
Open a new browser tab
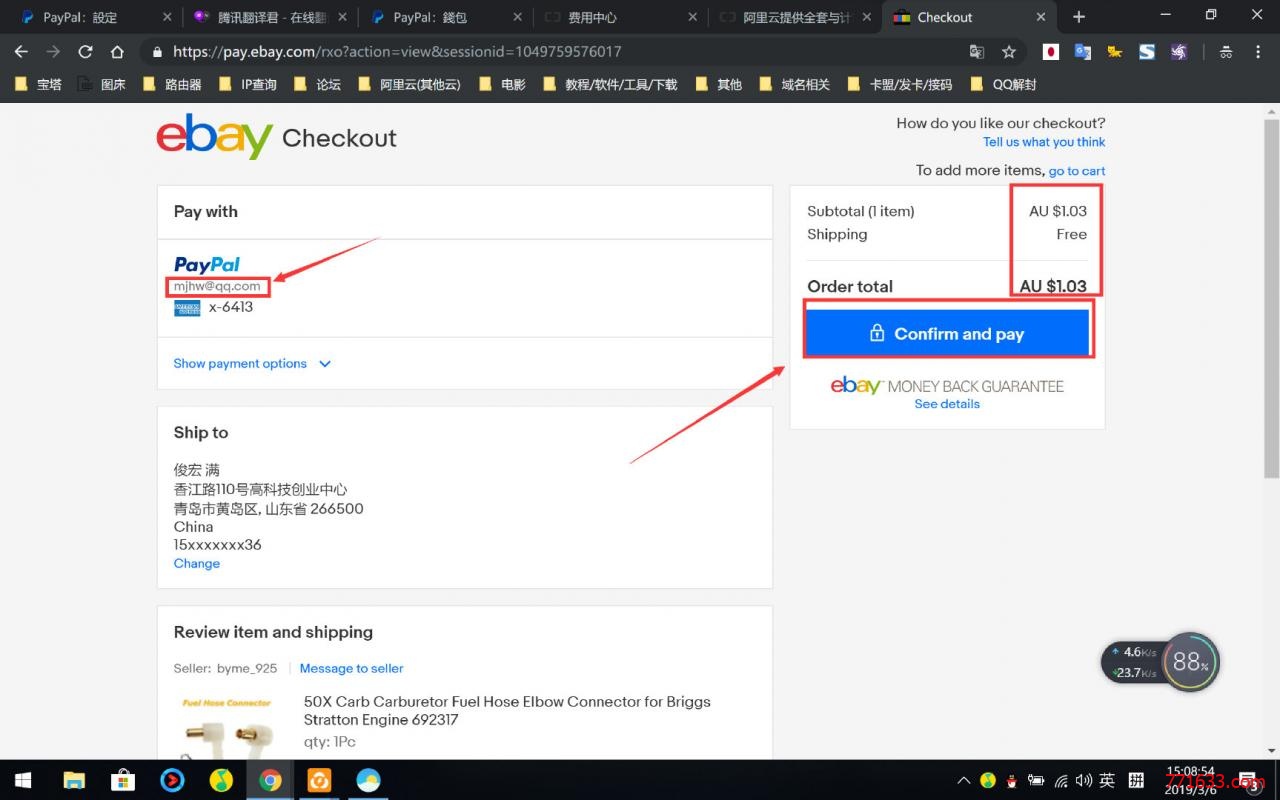1078,17
